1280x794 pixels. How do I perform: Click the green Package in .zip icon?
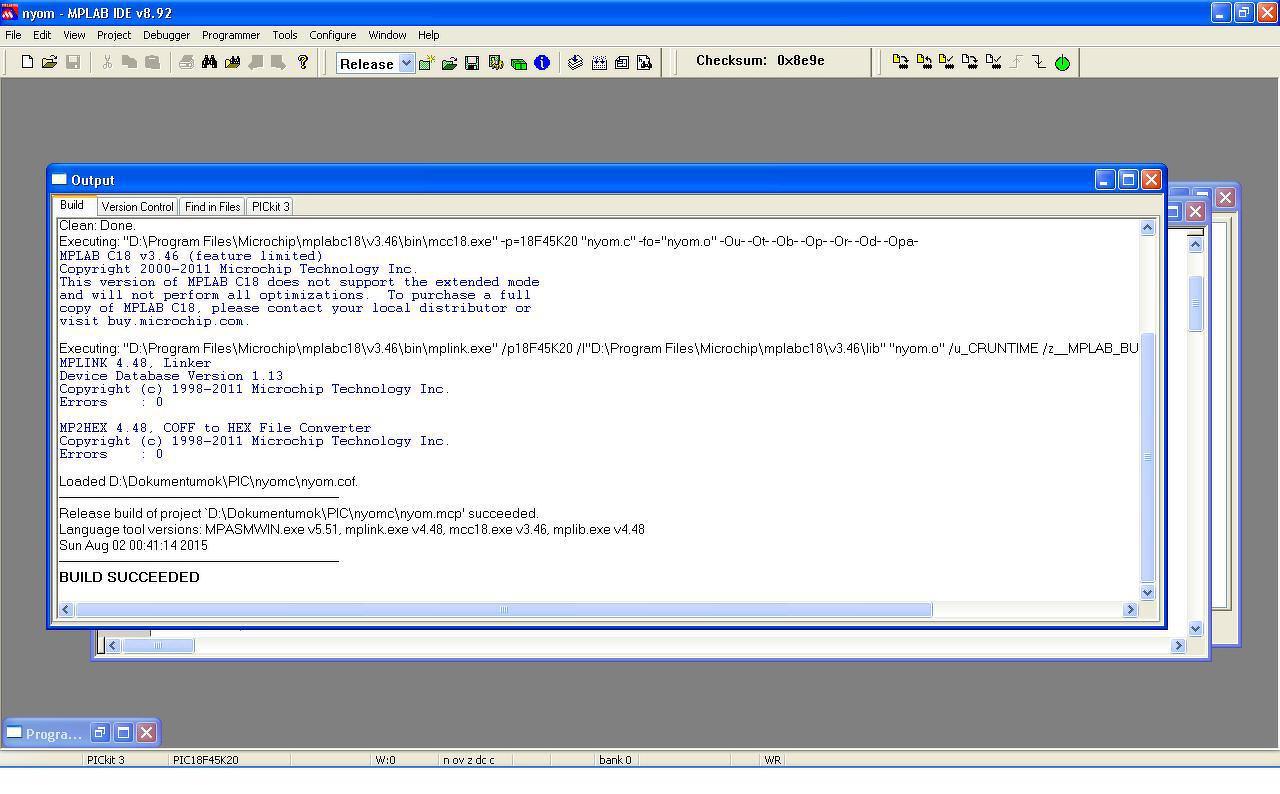518,63
